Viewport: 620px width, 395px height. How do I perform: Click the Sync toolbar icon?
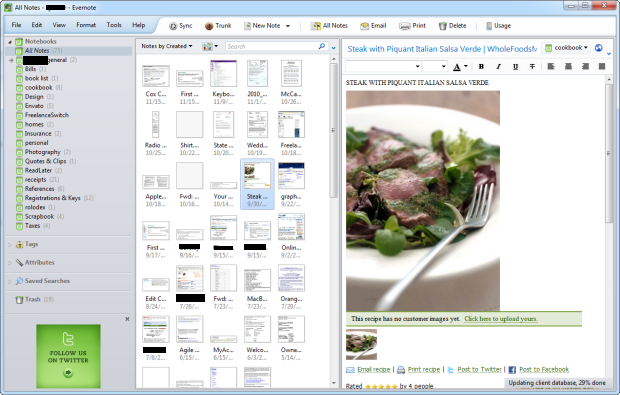click(173, 26)
